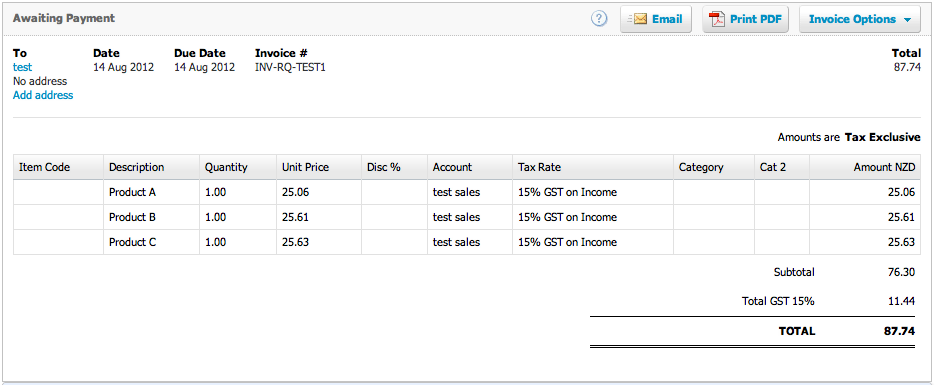Select the Tax Rate column header
Image resolution: width=935 pixels, height=385 pixels.
(x=593, y=167)
